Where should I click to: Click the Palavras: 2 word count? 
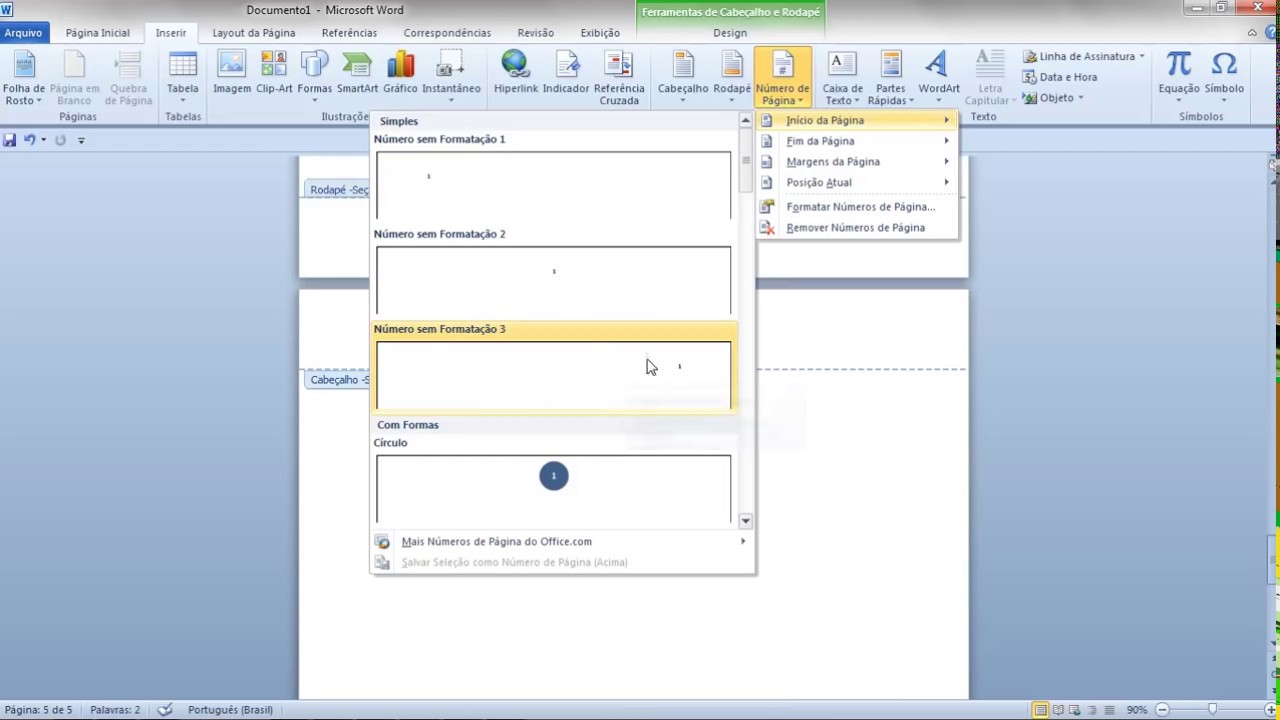click(x=115, y=710)
